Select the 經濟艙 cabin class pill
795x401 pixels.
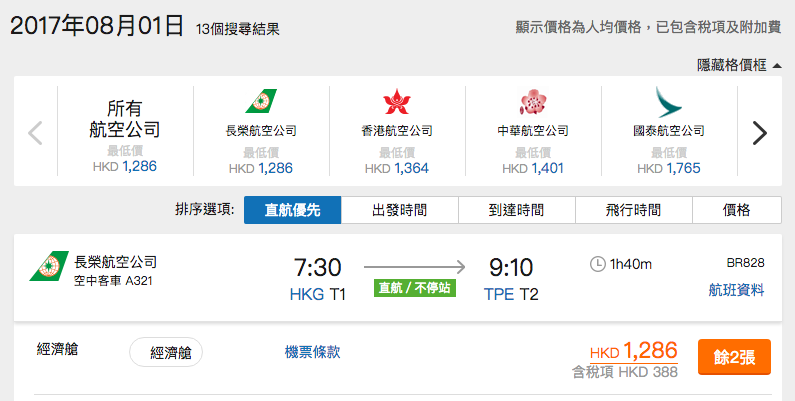(x=166, y=352)
